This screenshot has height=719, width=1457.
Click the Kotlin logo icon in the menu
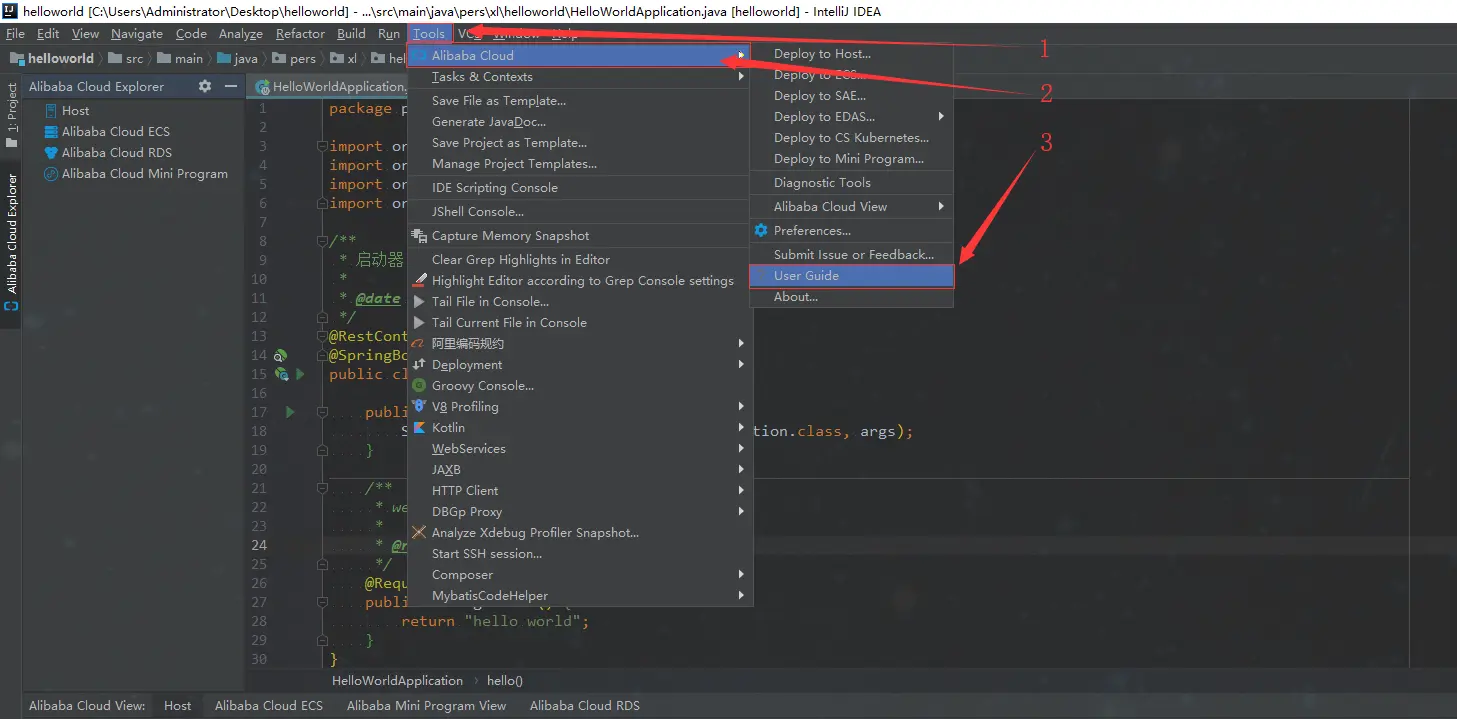[420, 427]
